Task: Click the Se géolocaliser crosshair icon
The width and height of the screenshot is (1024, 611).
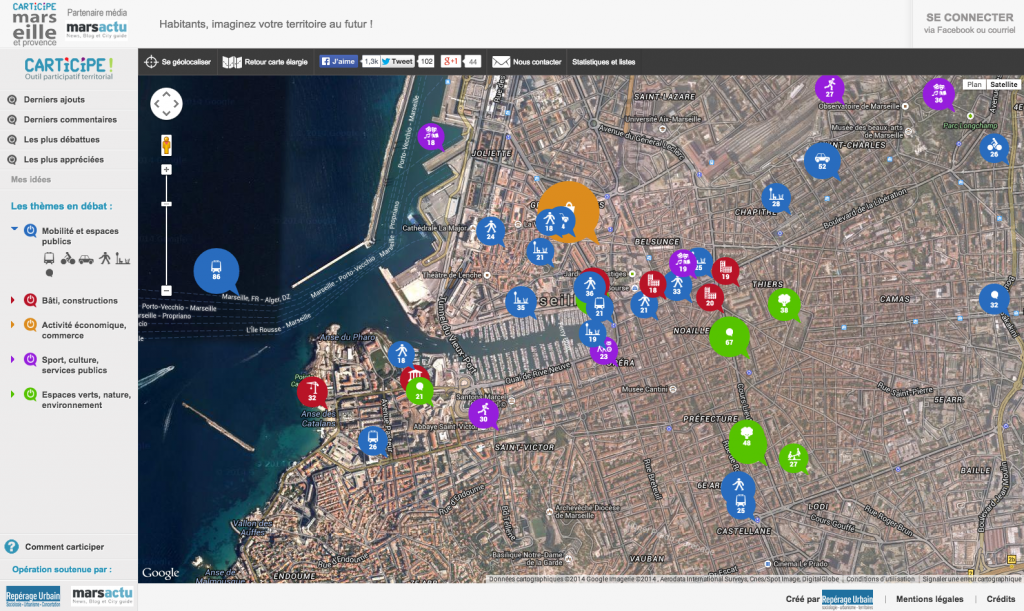Action: coord(151,62)
